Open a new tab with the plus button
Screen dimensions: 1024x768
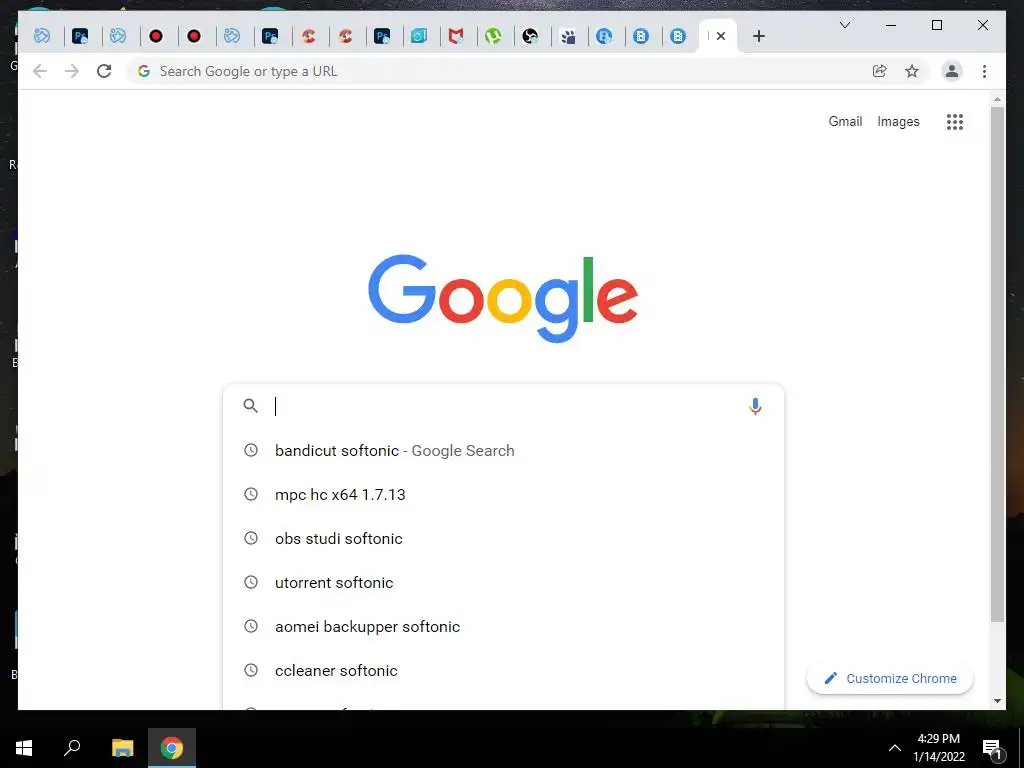click(x=758, y=36)
